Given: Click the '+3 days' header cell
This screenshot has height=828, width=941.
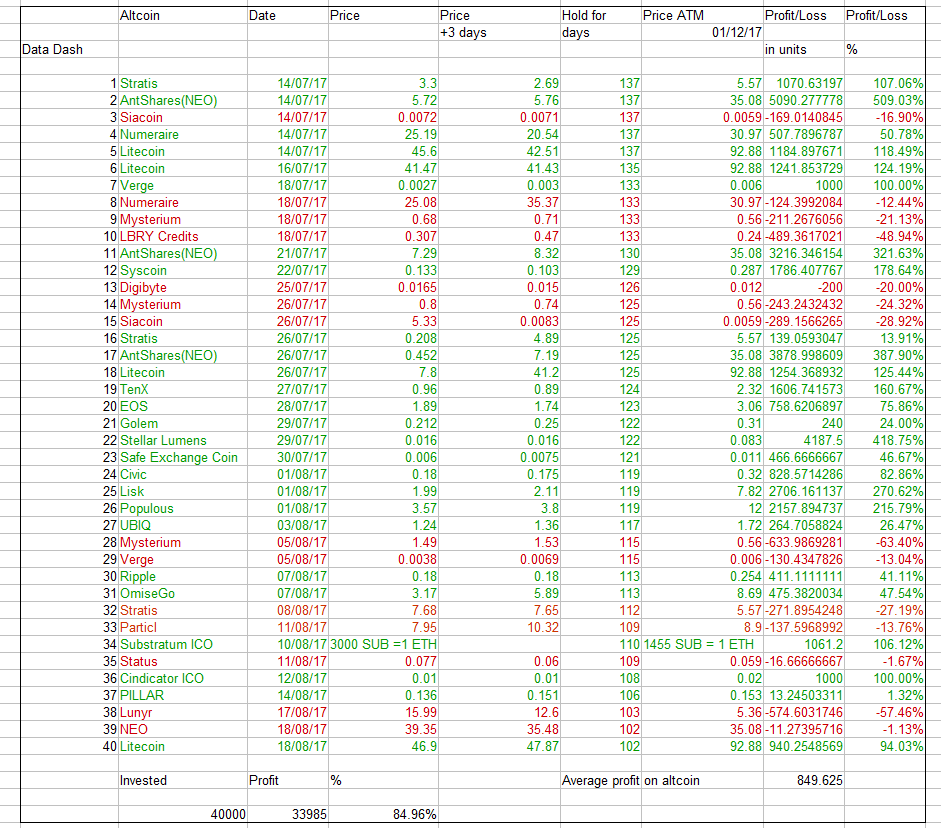Looking at the screenshot, I should (499, 32).
